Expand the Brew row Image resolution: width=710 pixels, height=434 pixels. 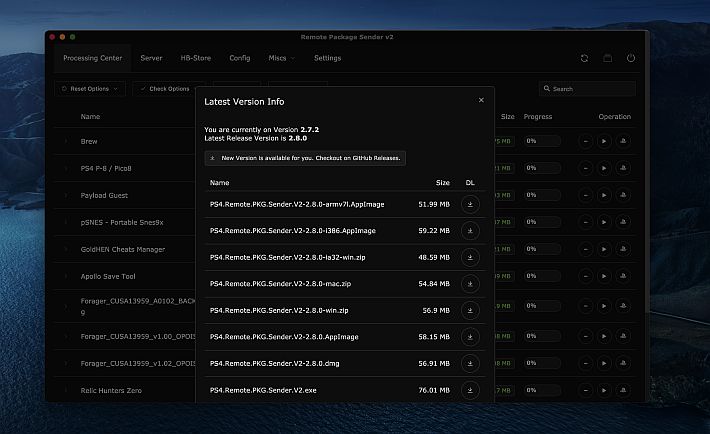click(66, 141)
